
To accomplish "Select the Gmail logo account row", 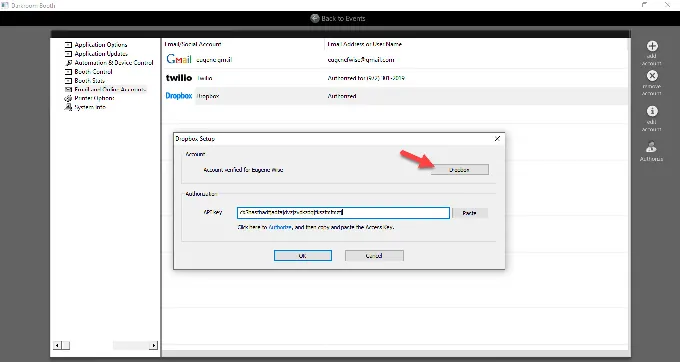I will (395, 59).
